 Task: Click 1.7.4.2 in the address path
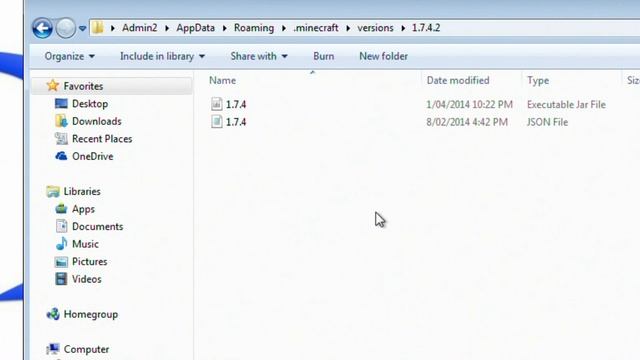point(426,28)
